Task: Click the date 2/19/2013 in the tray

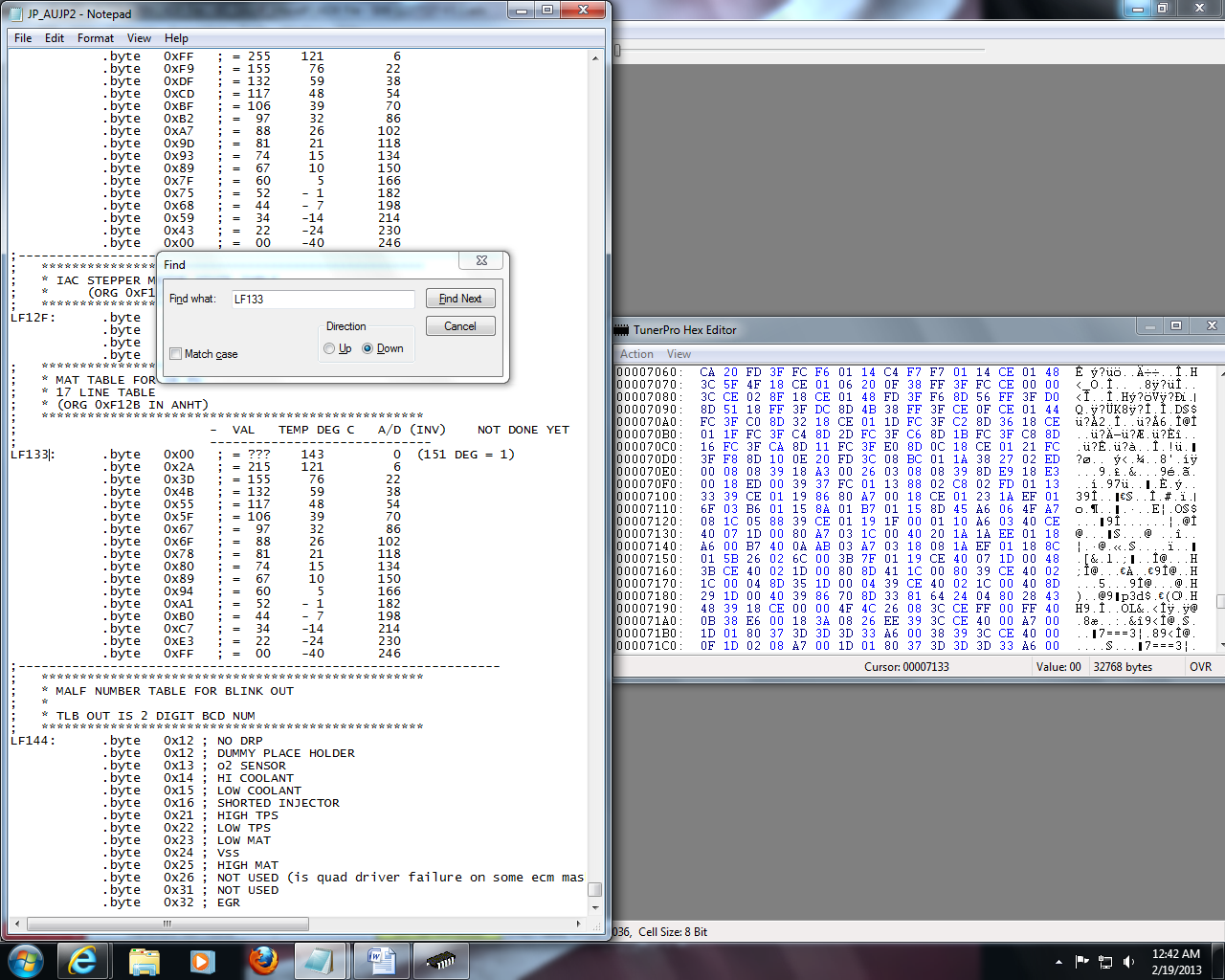Action: pyautogui.click(x=1176, y=969)
